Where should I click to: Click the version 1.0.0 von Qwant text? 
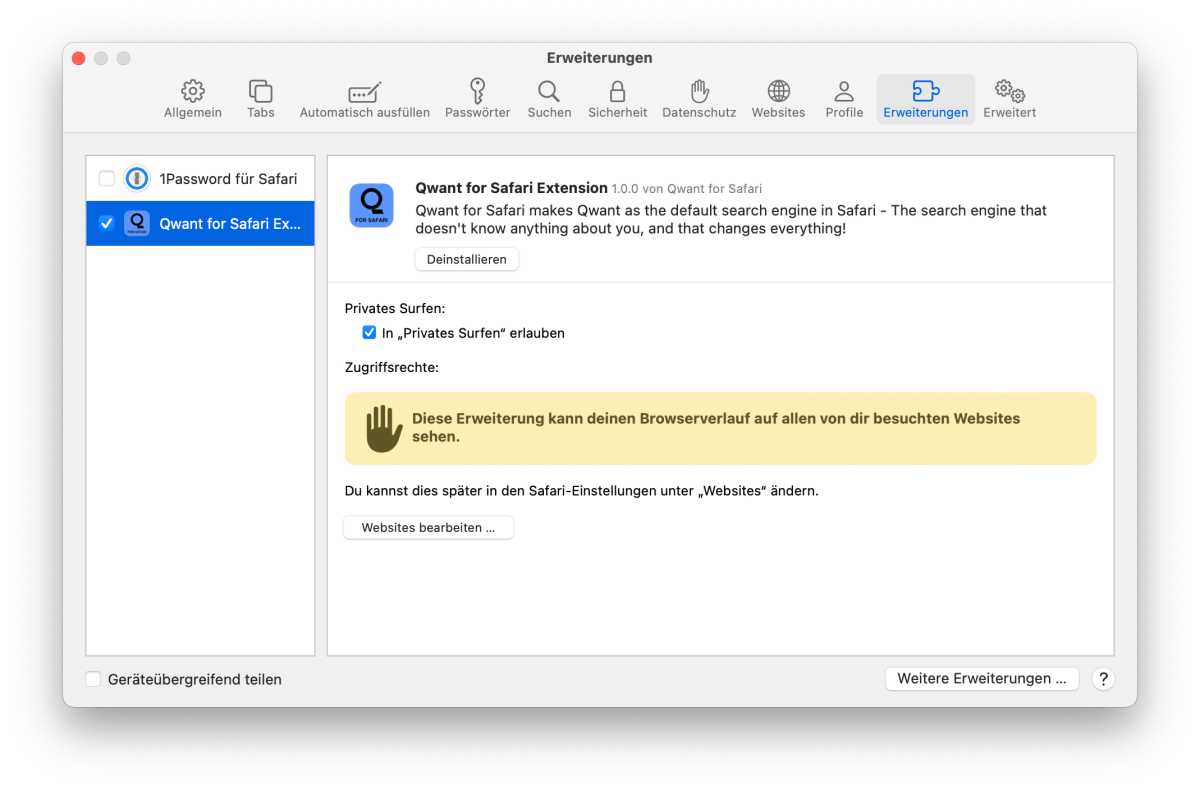point(687,188)
